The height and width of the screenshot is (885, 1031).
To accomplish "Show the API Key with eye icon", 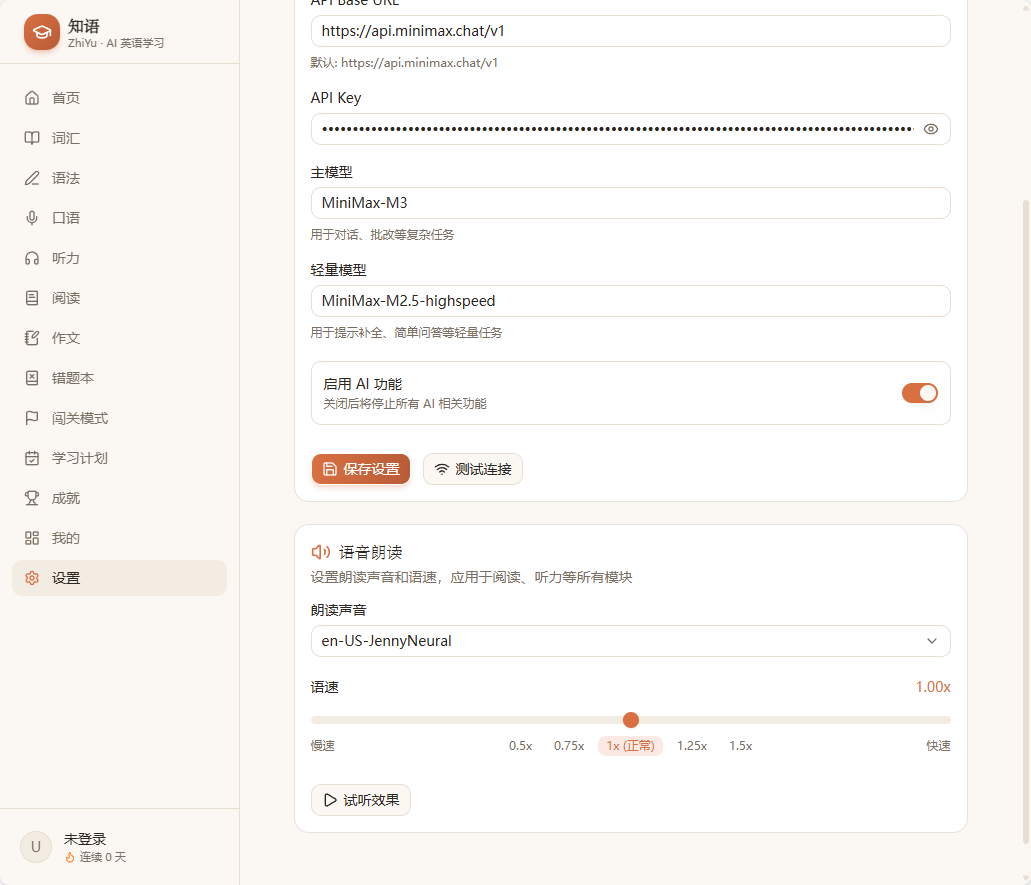I will pyautogui.click(x=930, y=129).
